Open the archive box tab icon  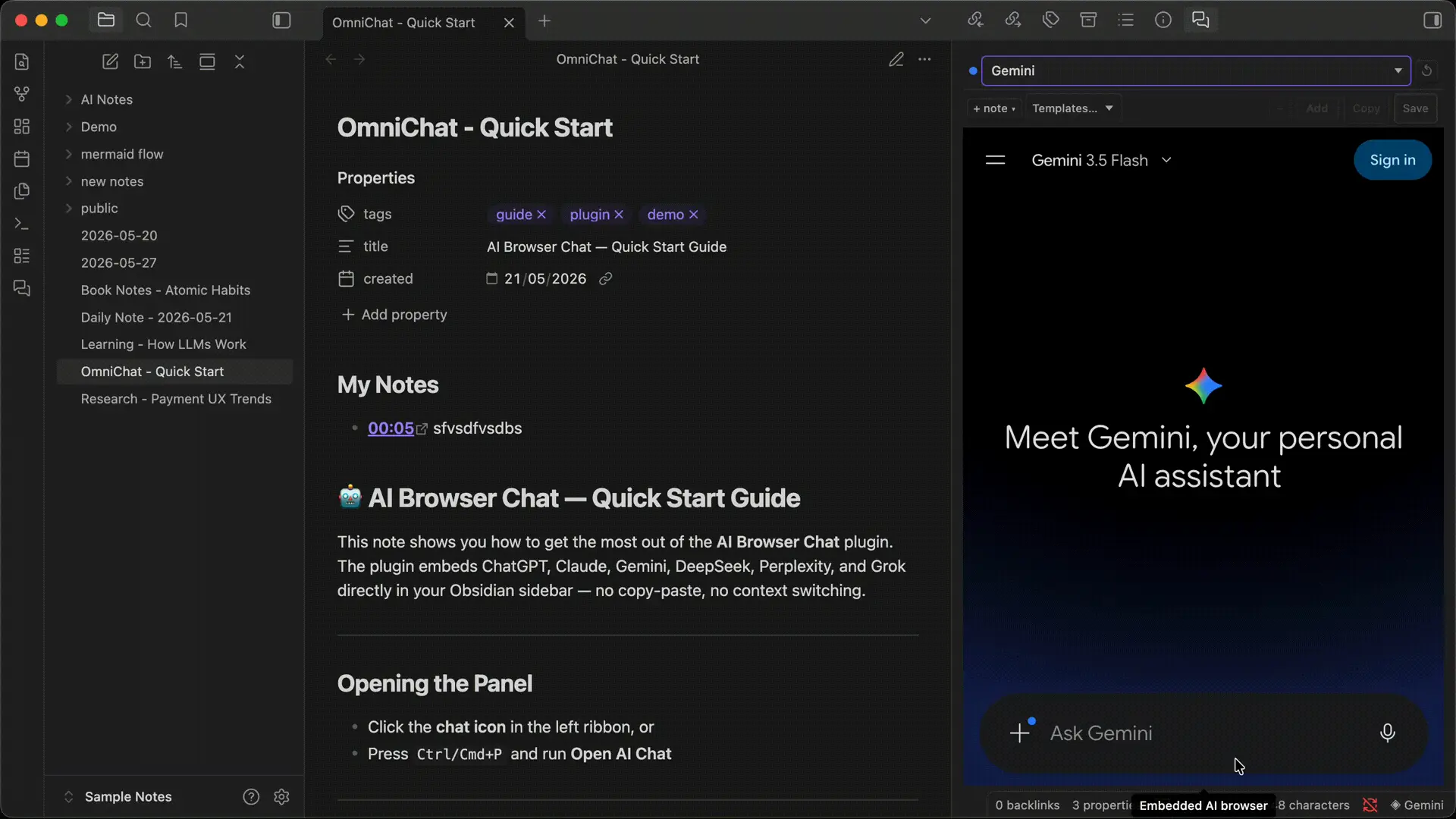click(1088, 20)
